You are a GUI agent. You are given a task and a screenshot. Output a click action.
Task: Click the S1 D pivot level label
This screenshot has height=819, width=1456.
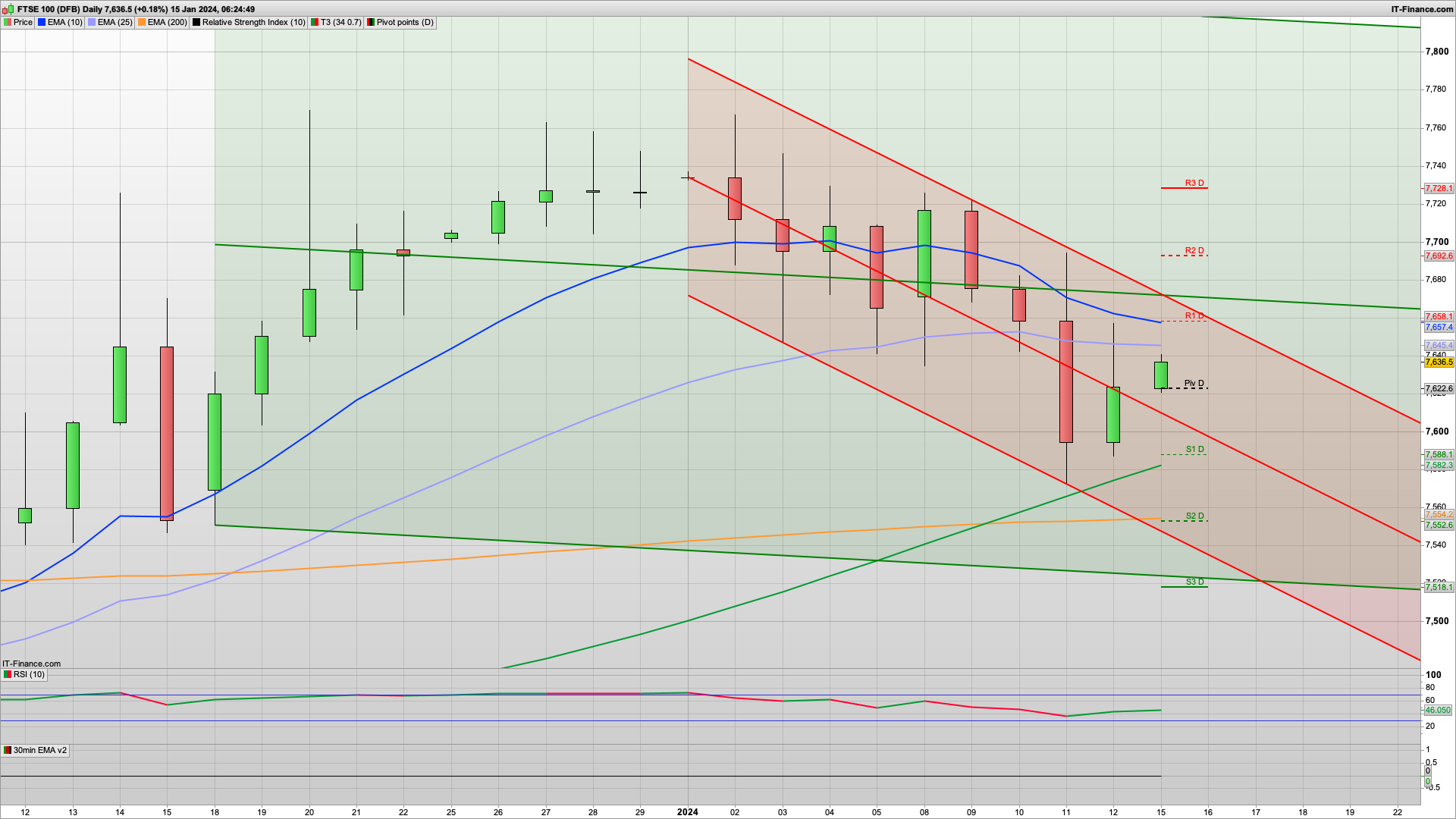point(1194,449)
